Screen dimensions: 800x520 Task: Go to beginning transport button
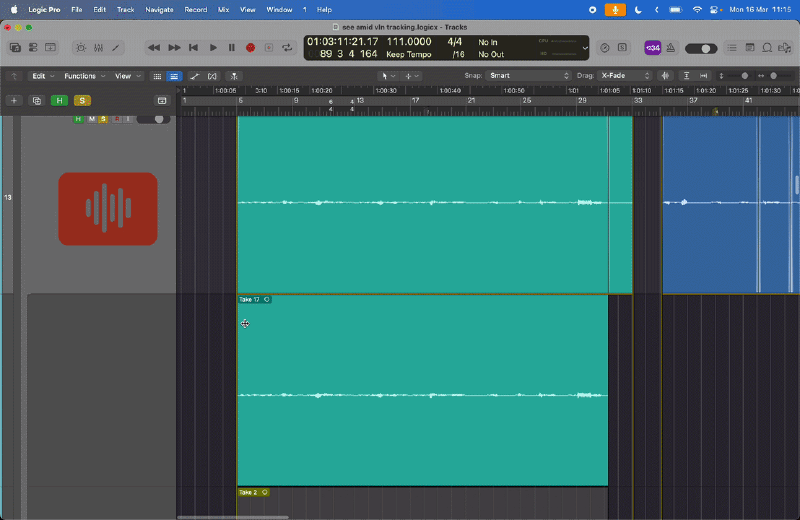193,47
